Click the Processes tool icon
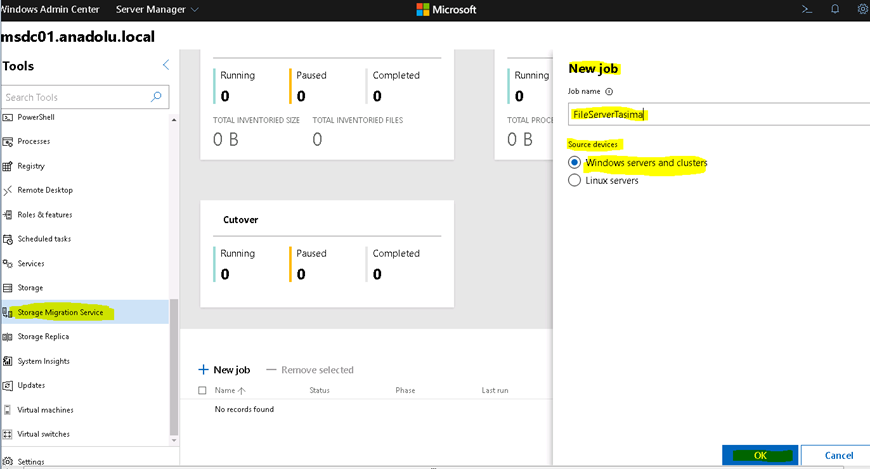 [x=8, y=142]
